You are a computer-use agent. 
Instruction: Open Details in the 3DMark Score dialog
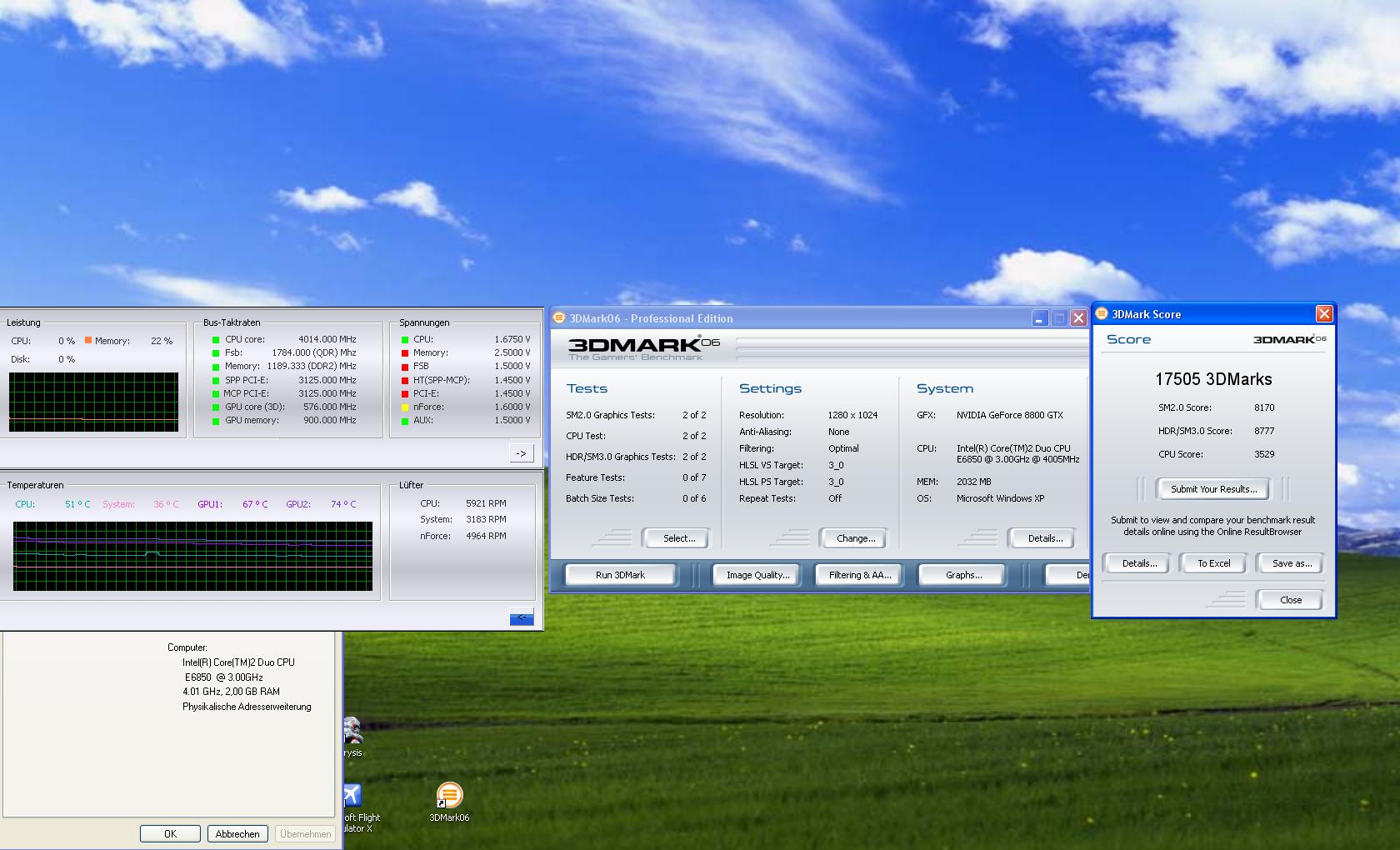1139,563
